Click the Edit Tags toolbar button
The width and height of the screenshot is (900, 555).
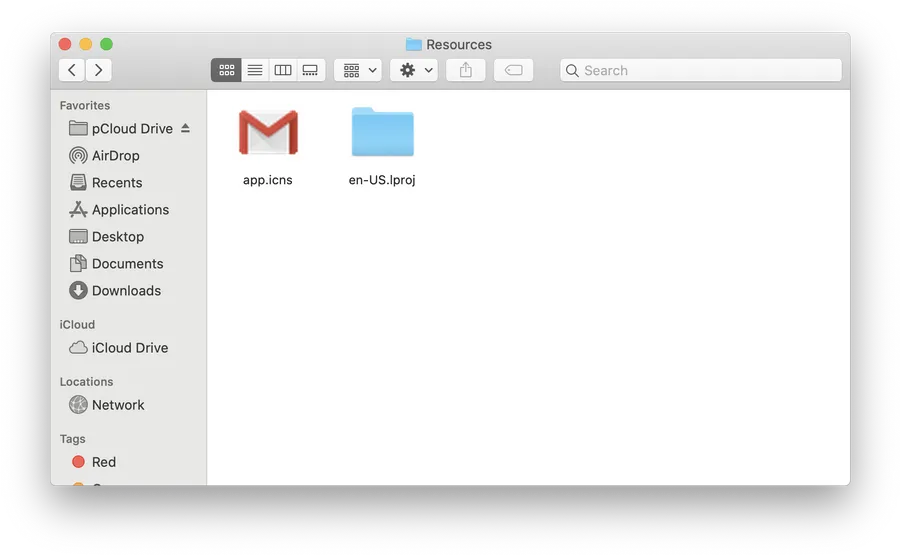click(514, 70)
